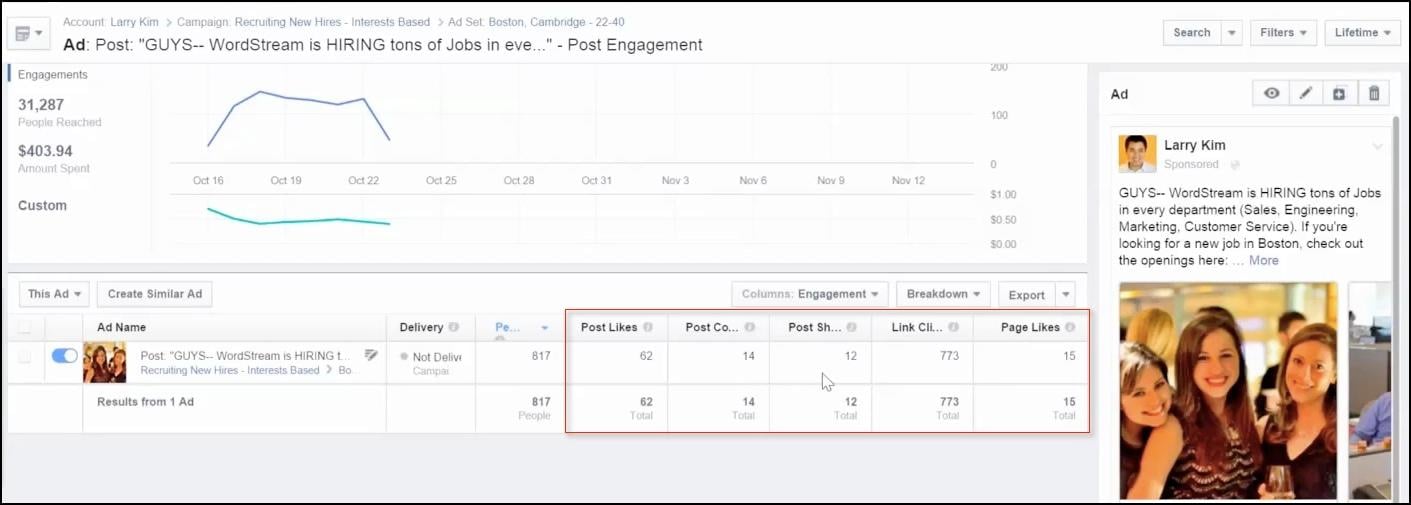Click the ad thumbnail in the table row
This screenshot has height=505, width=1411.
click(x=105, y=362)
